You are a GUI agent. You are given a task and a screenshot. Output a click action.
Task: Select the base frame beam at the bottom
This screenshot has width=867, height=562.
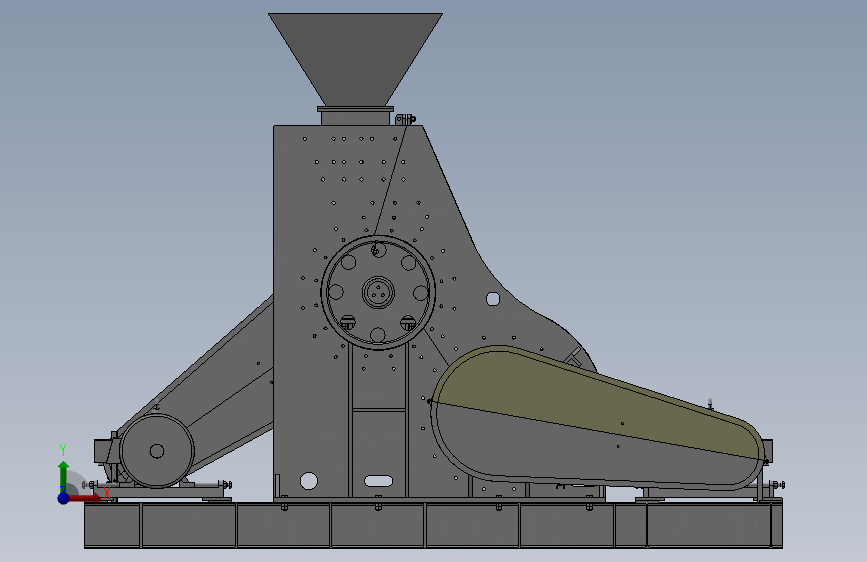(x=433, y=525)
